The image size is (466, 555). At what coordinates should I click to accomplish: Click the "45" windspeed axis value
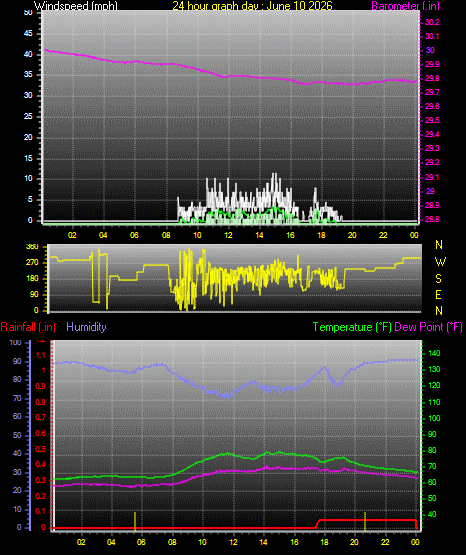tap(28, 33)
